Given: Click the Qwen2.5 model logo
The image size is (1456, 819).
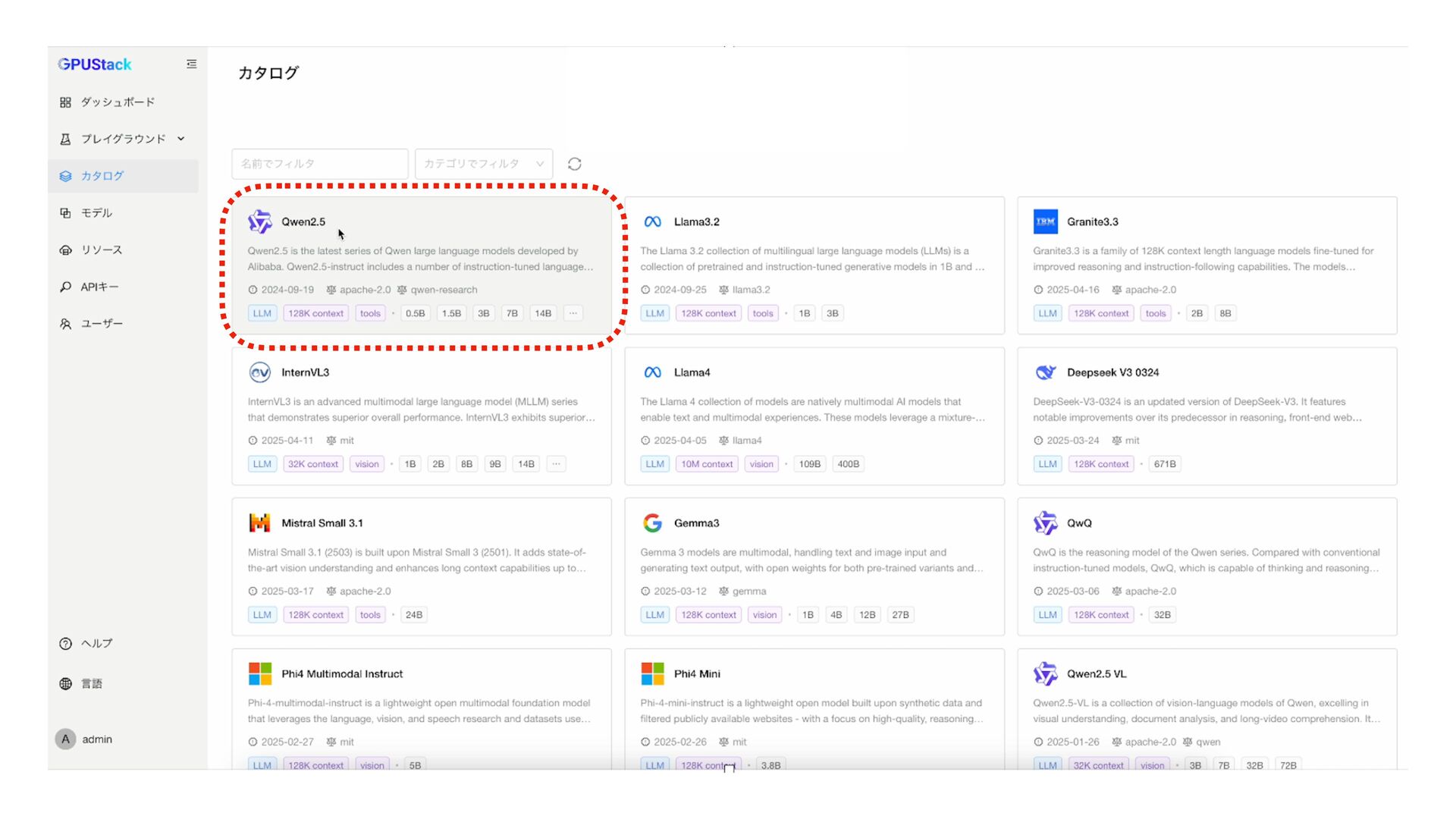Looking at the screenshot, I should click(260, 222).
